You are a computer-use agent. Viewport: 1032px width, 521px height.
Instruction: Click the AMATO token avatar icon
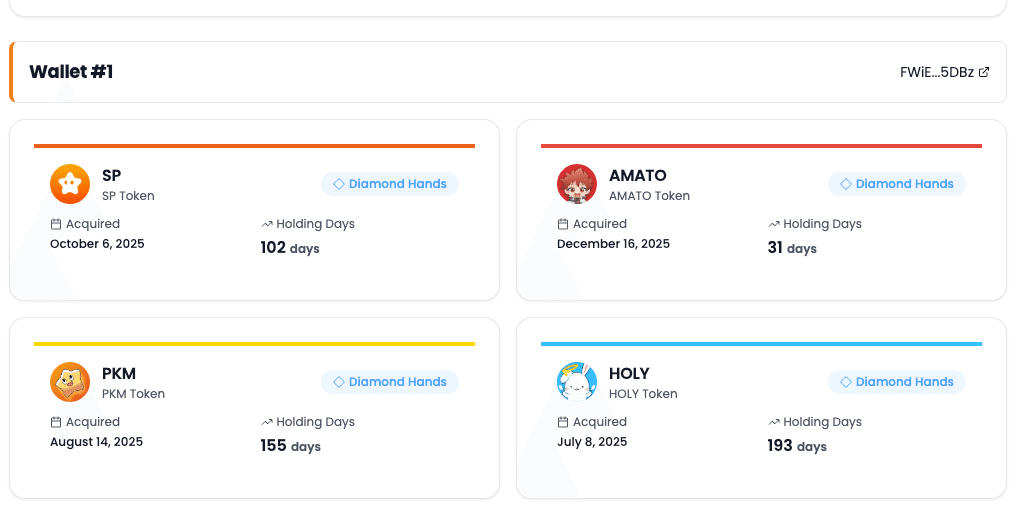pyautogui.click(x=577, y=184)
